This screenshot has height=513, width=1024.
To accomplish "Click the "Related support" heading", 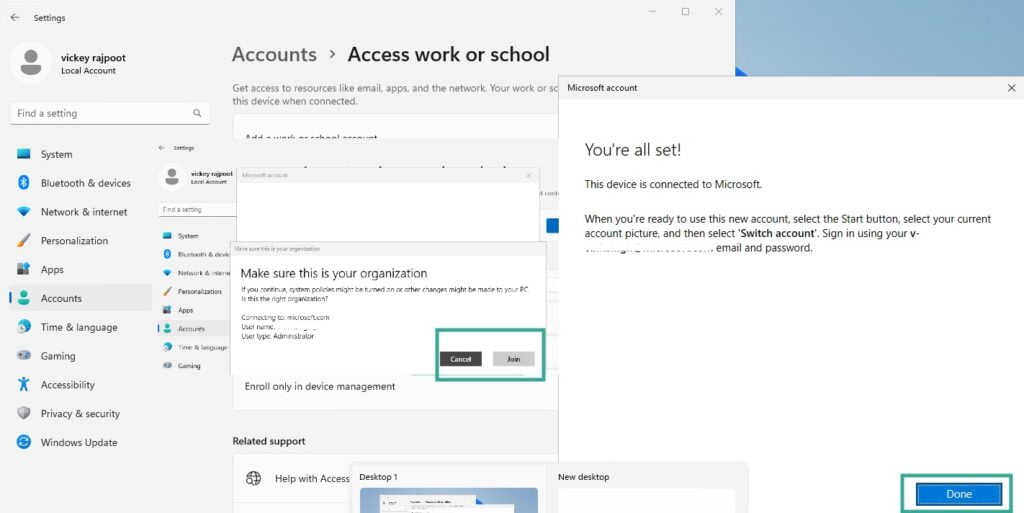I will (269, 441).
